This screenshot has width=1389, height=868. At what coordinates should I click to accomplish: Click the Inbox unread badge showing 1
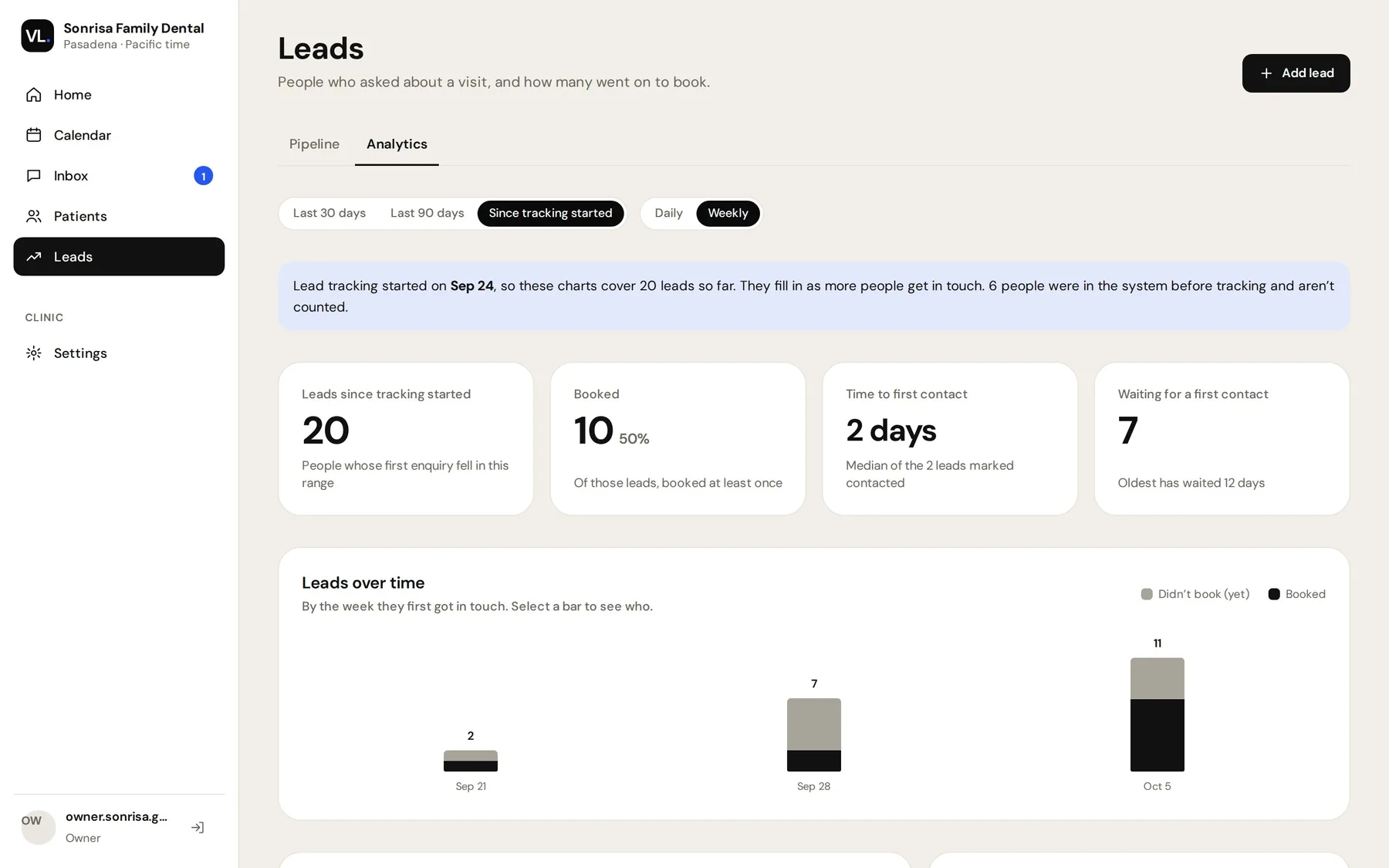point(203,176)
